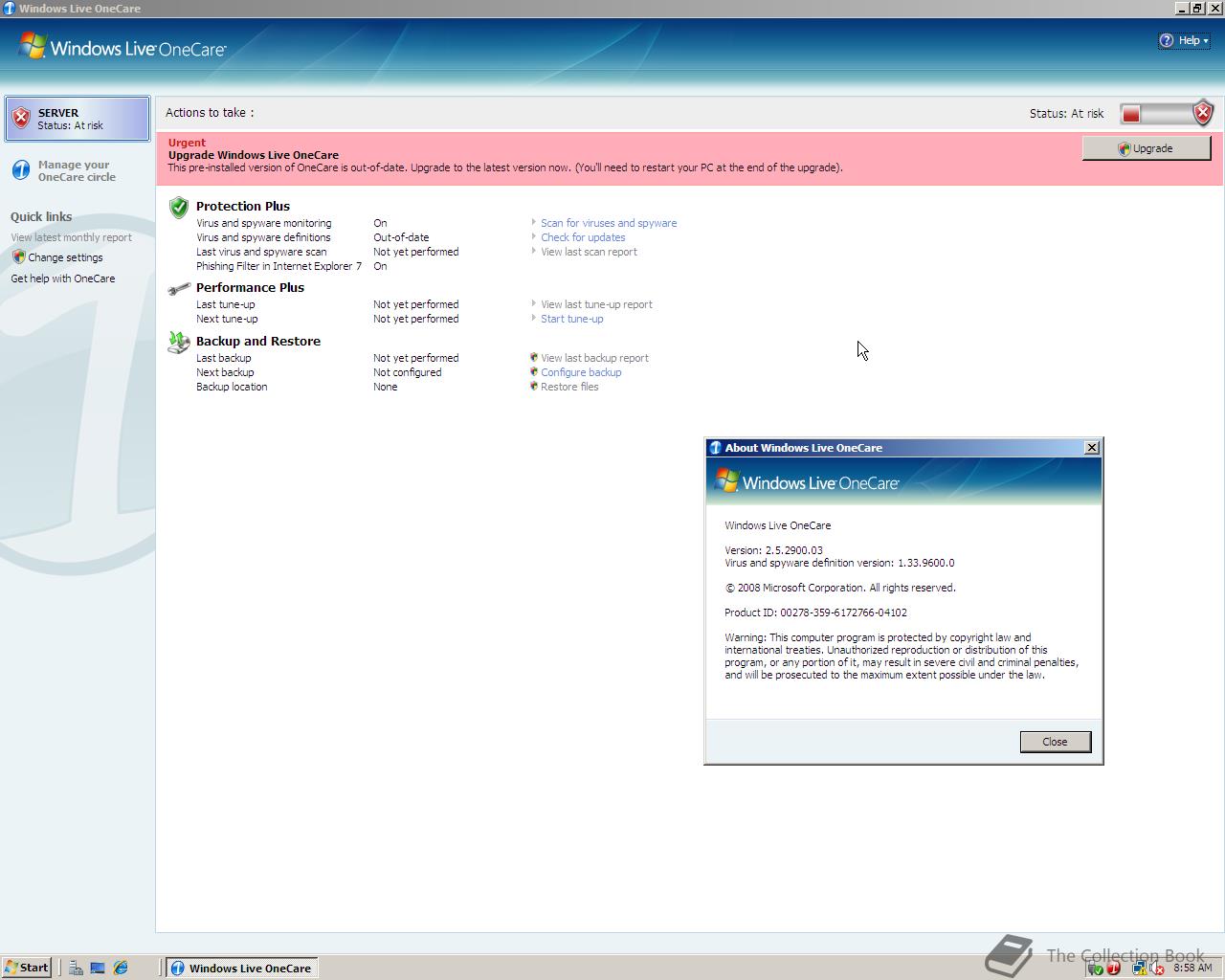Click Check for updates link
Screen dimensions: 1225x980
click(x=583, y=237)
